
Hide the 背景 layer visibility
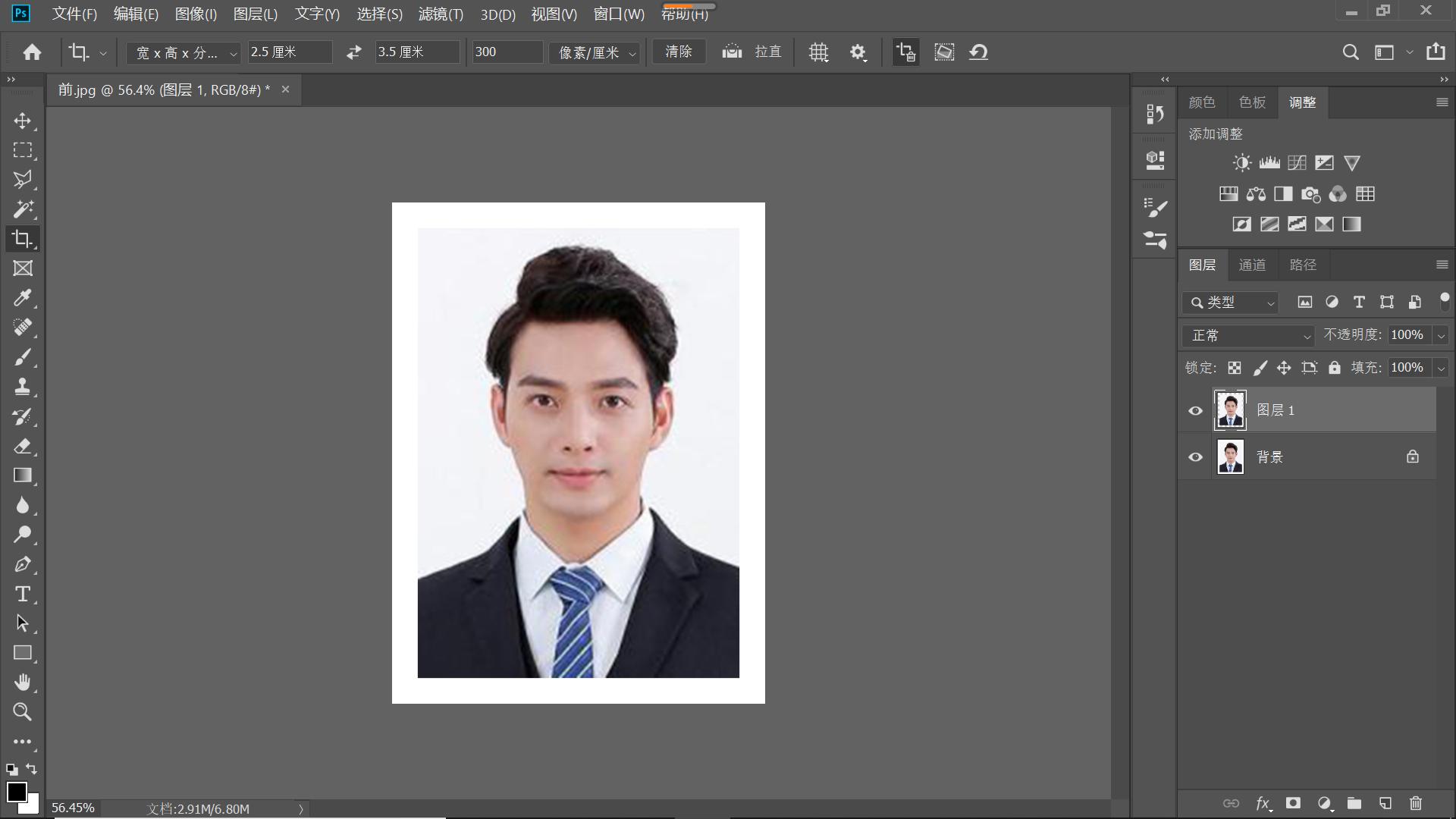tap(1195, 457)
